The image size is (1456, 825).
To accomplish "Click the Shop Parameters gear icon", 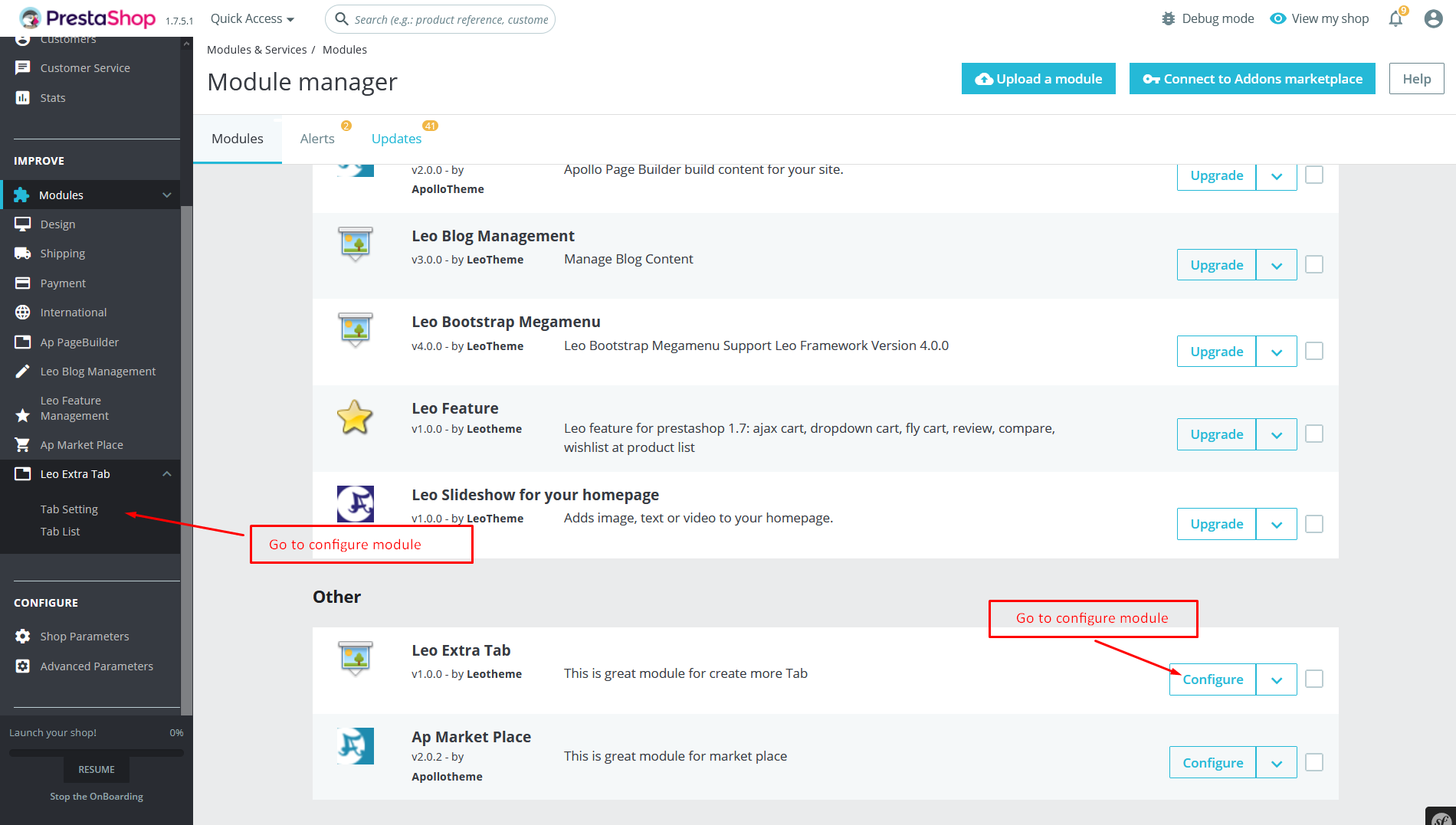I will (23, 637).
